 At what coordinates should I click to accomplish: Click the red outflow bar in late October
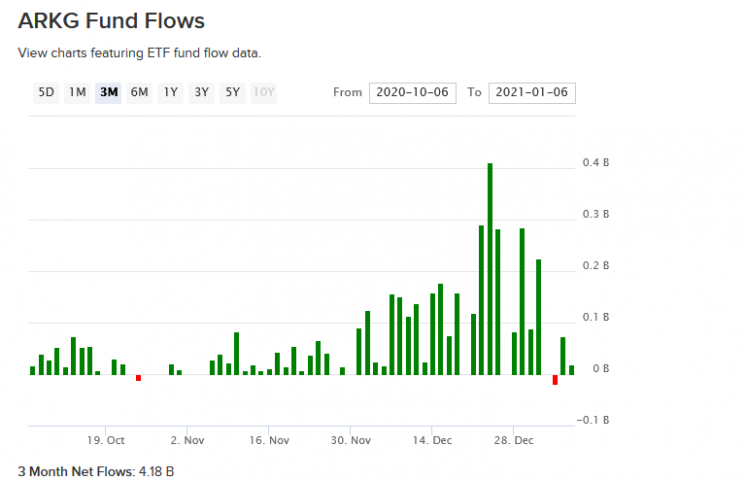point(138,378)
